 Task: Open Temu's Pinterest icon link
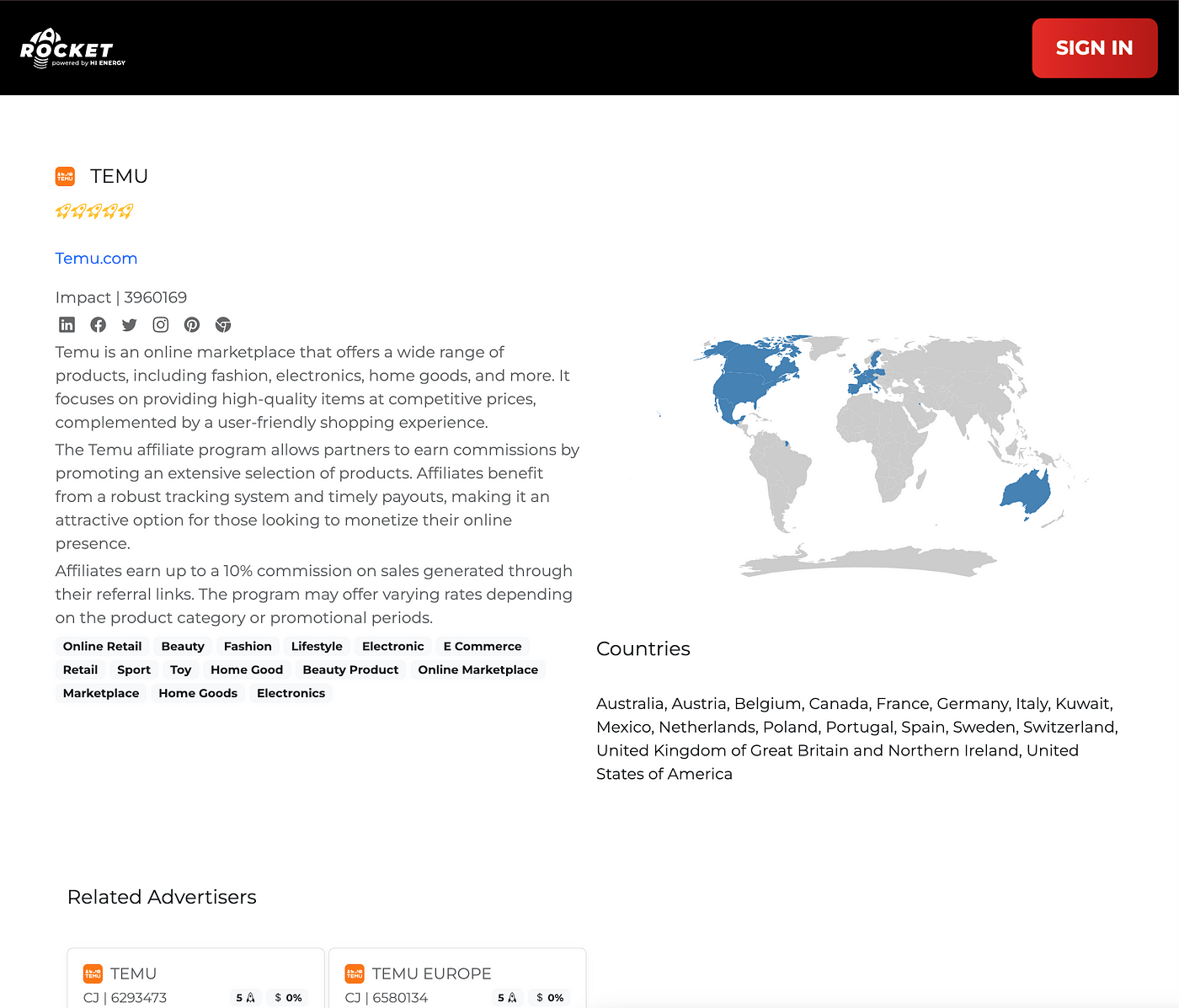click(x=192, y=324)
